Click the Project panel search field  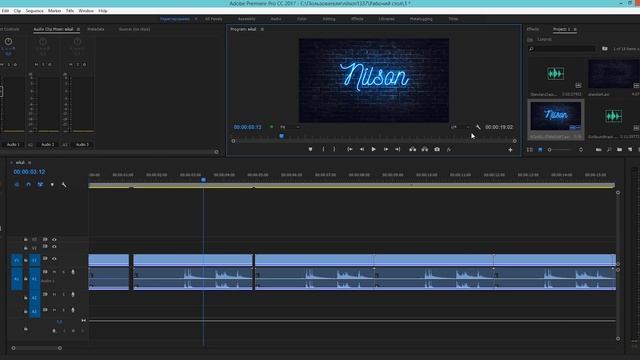[562, 49]
